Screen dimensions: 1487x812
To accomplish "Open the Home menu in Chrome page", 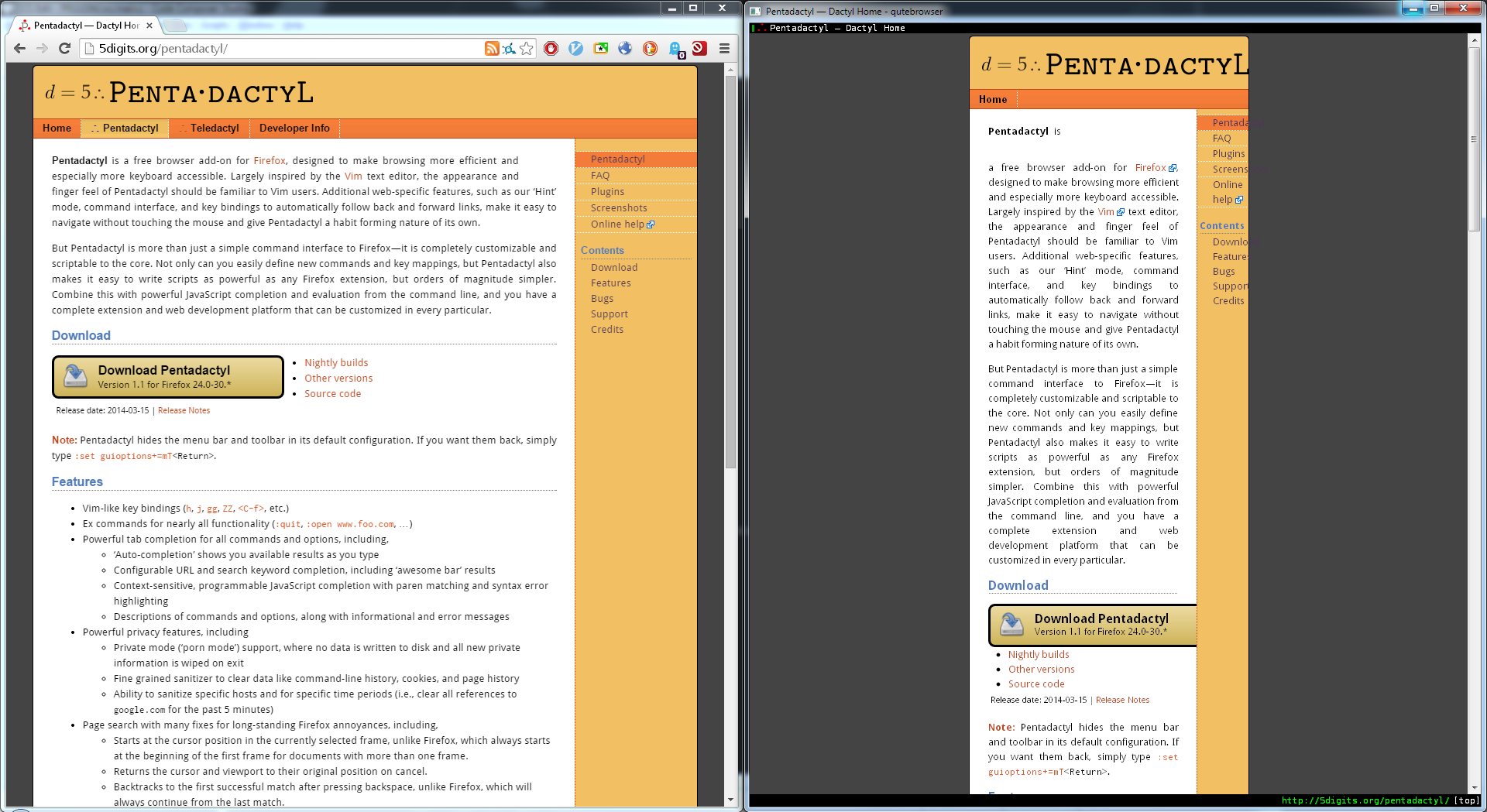I will pyautogui.click(x=57, y=128).
